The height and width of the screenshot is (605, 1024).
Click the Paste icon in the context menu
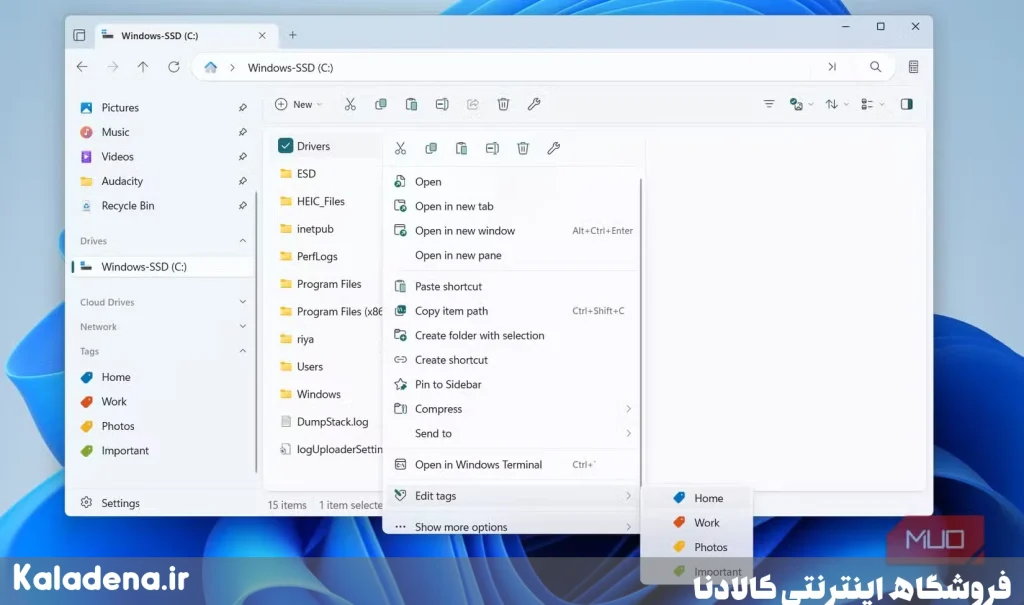tap(462, 148)
